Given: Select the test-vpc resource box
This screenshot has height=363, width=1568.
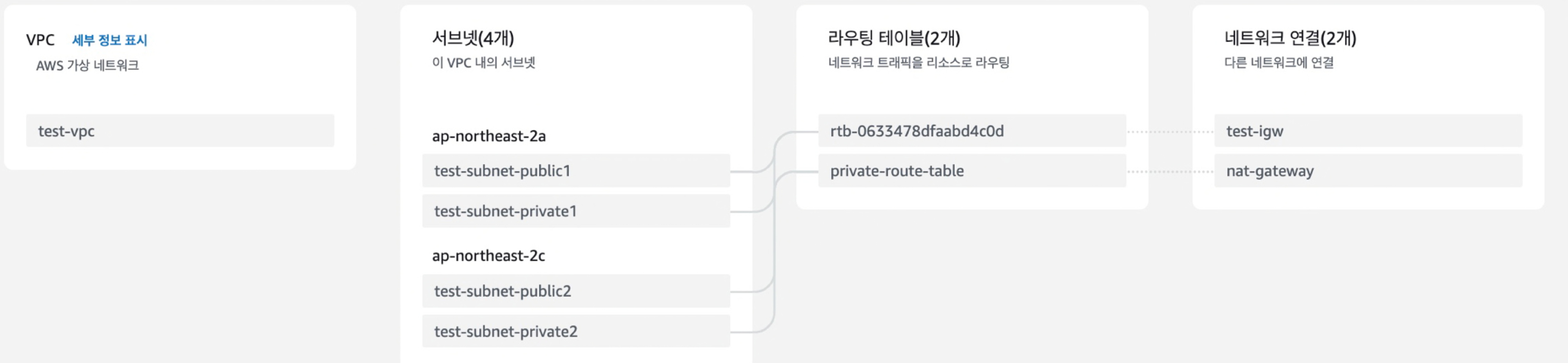Looking at the screenshot, I should pyautogui.click(x=180, y=130).
